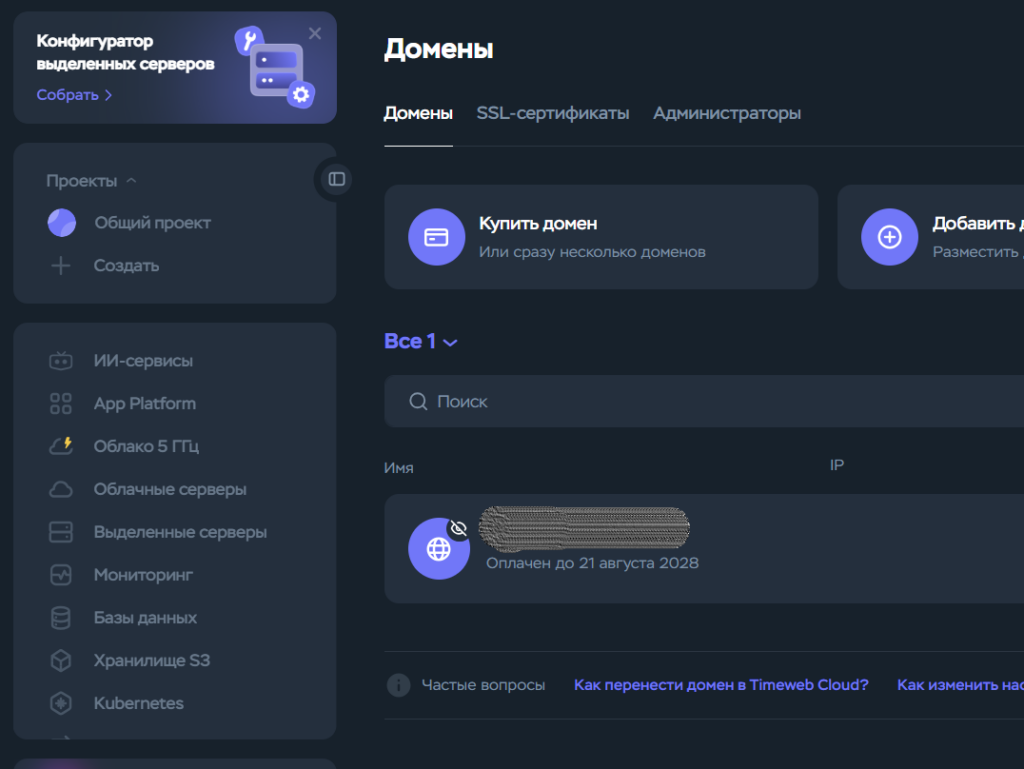Navigate to Облачные серверы
Screen dimensions: 1024x769
[170, 489]
